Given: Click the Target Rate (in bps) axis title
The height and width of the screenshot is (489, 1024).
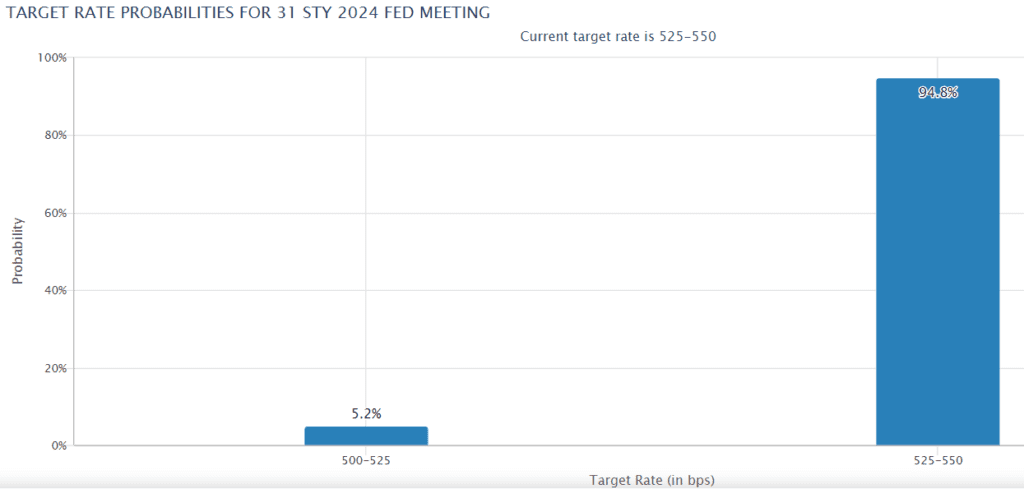Looking at the screenshot, I should point(652,480).
